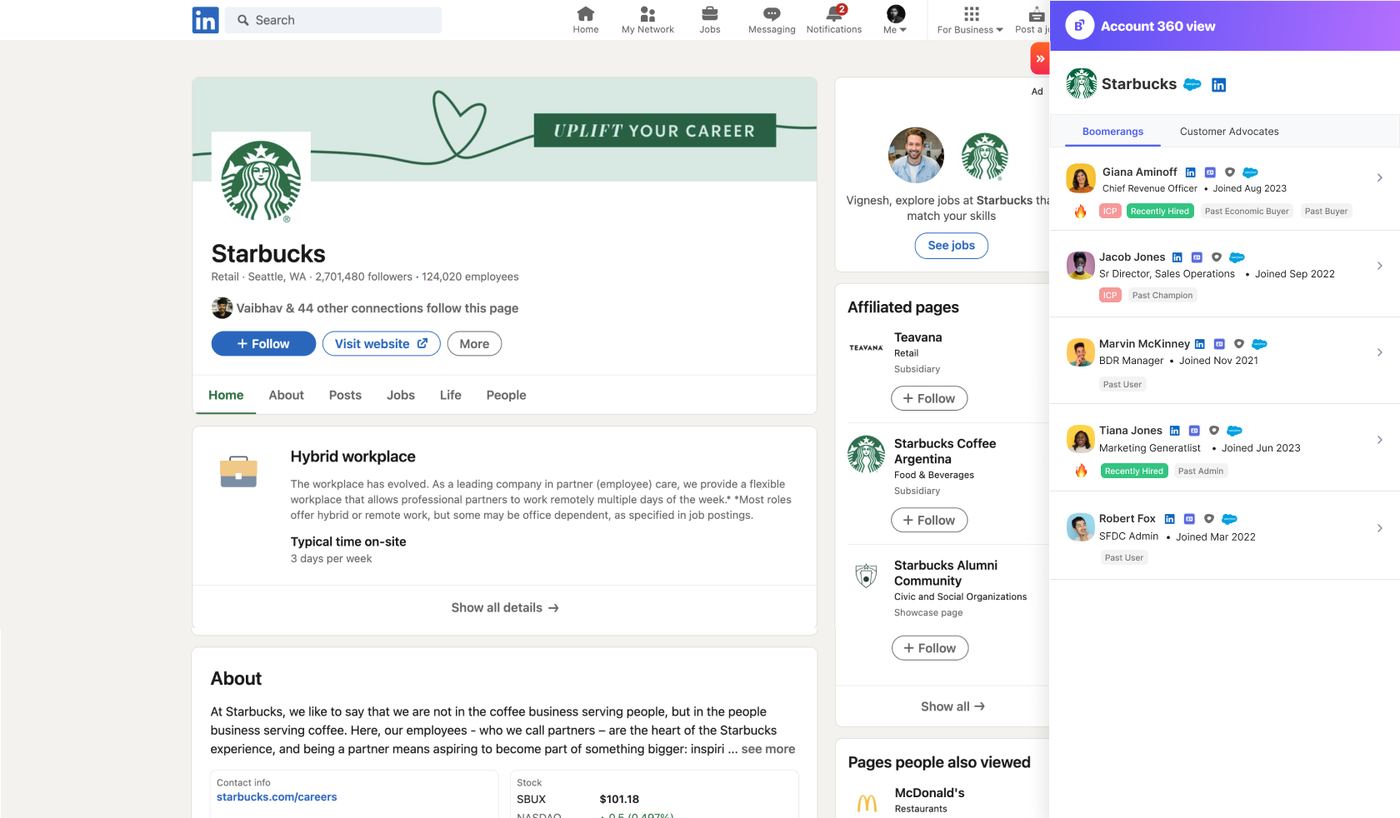This screenshot has height=818, width=1400.
Task: Follow Starbucks Alumni Community page
Action: coord(929,648)
